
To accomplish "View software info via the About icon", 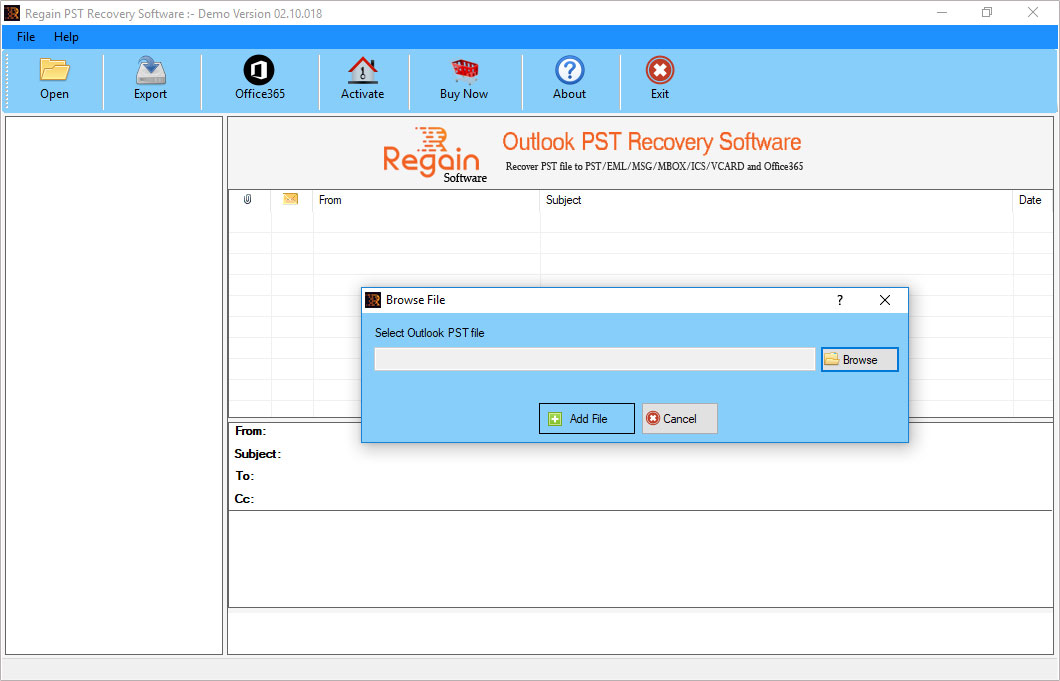I will [x=569, y=78].
